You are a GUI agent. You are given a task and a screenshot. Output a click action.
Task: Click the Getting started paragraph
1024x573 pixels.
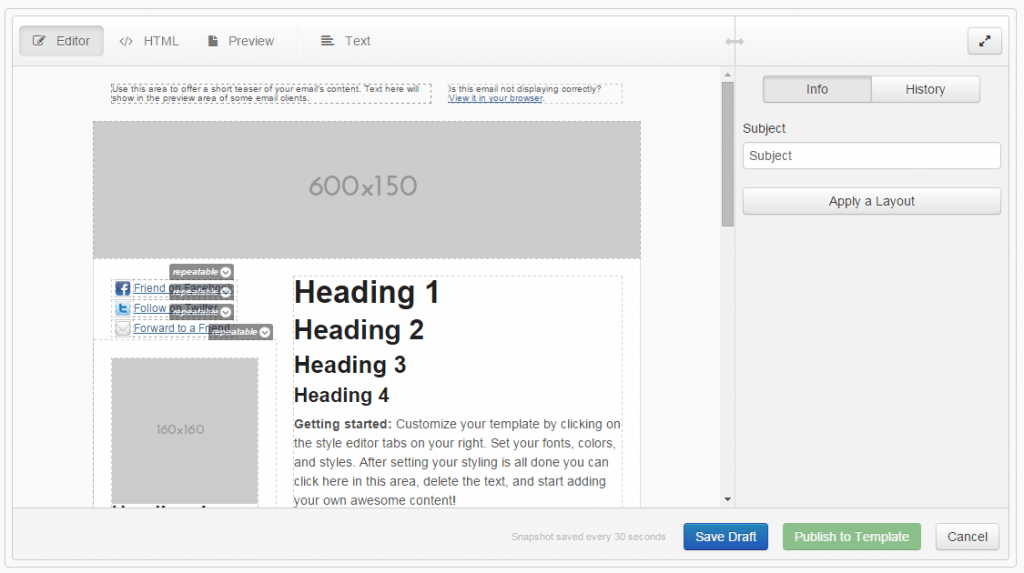tap(457, 462)
